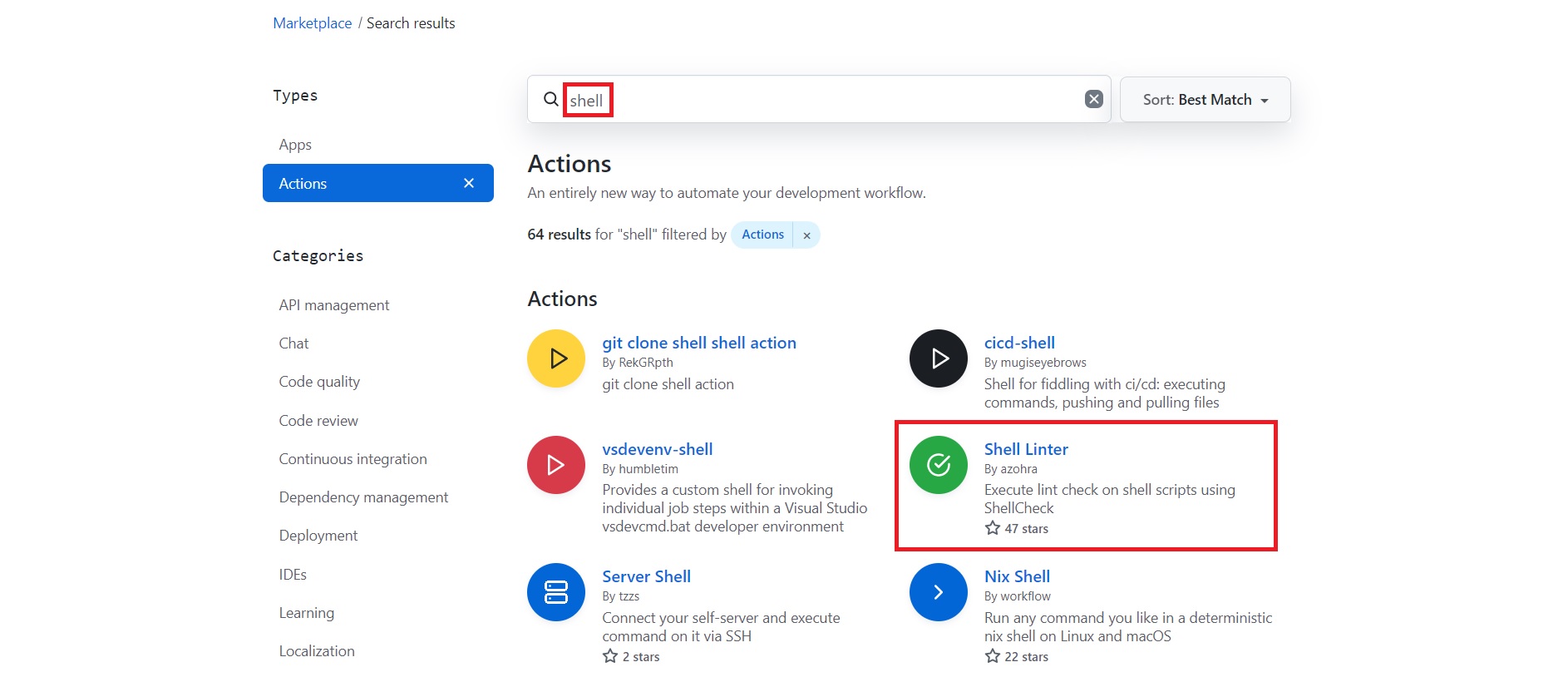This screenshot has width=1568, height=677.
Task: Select the Apps type filter
Action: pyautogui.click(x=295, y=145)
